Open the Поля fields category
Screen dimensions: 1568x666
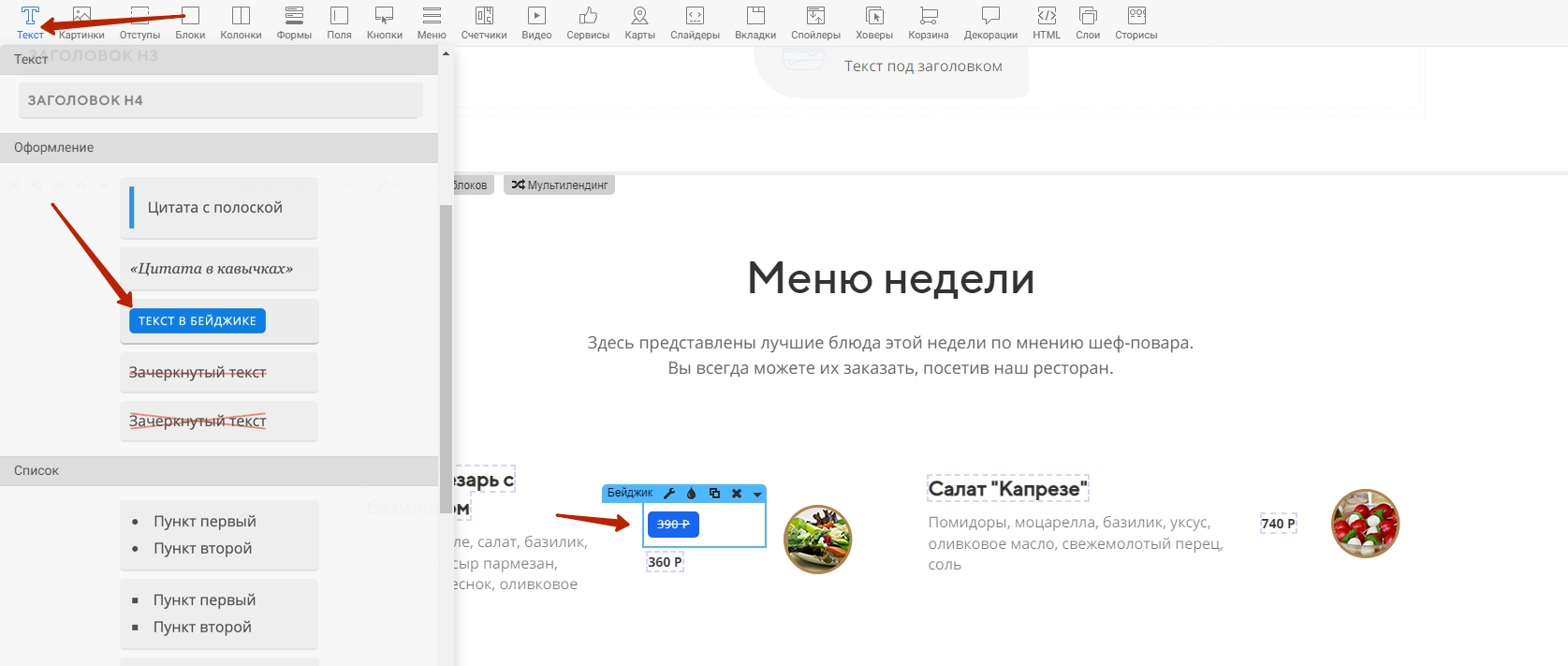339,23
